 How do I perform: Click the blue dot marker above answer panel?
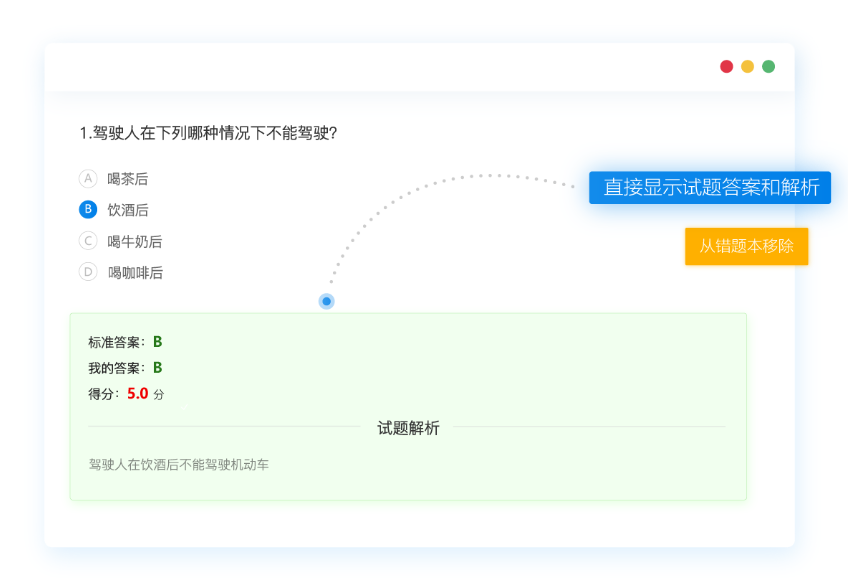[326, 301]
